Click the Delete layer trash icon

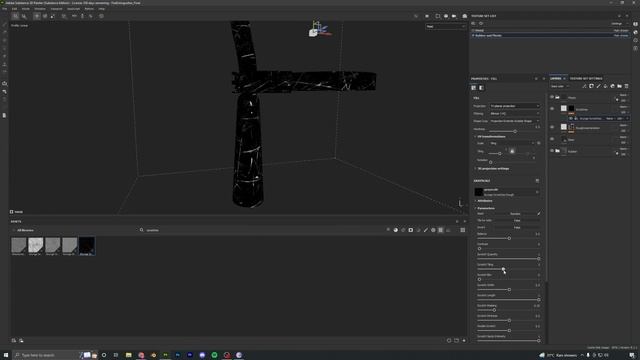pos(627,86)
